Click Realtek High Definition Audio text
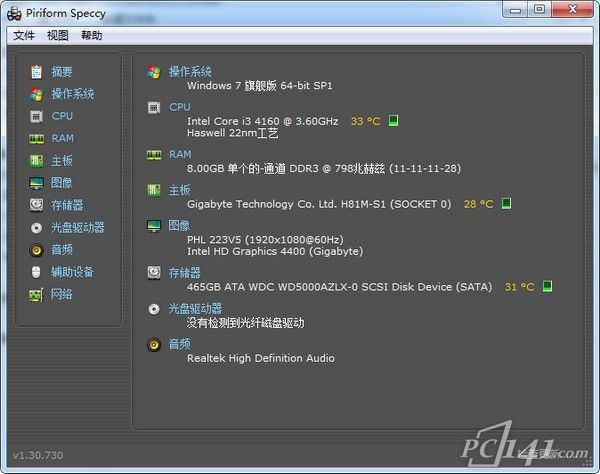The width and height of the screenshot is (600, 474). tap(261, 358)
